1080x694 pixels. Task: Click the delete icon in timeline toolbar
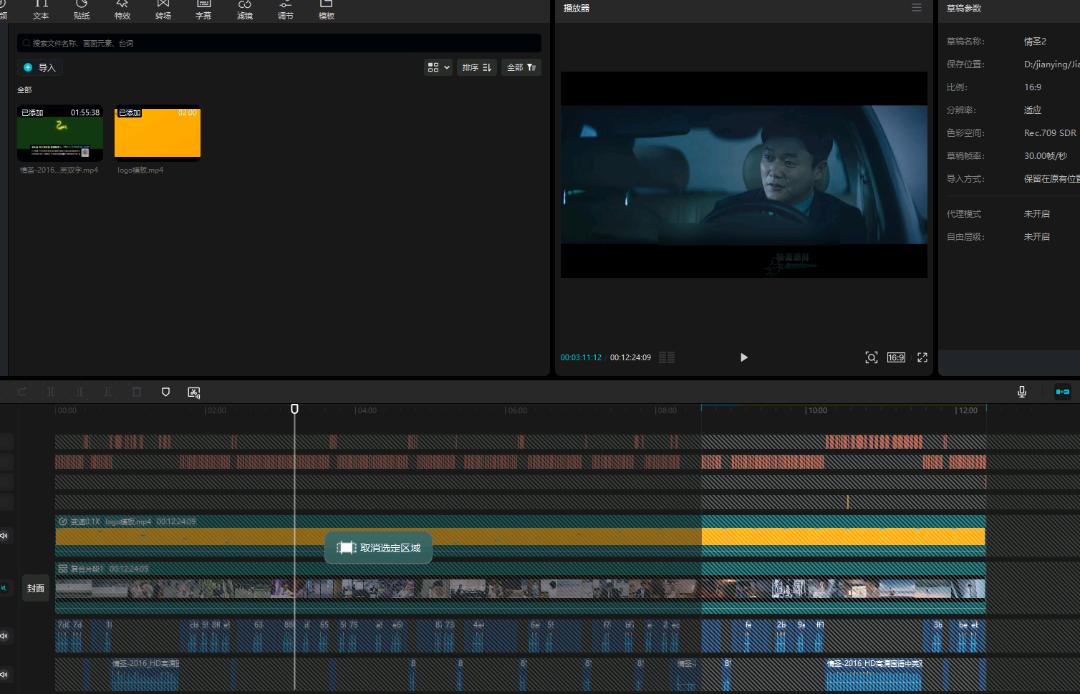pos(136,392)
